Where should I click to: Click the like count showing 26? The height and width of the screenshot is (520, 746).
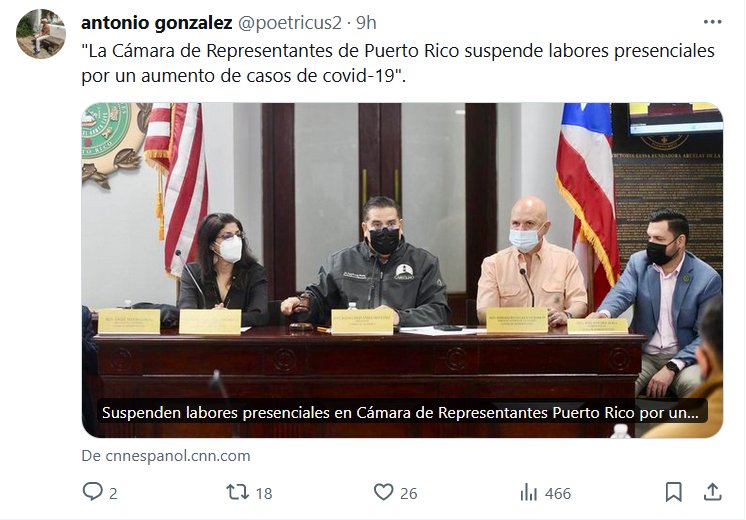pos(409,494)
